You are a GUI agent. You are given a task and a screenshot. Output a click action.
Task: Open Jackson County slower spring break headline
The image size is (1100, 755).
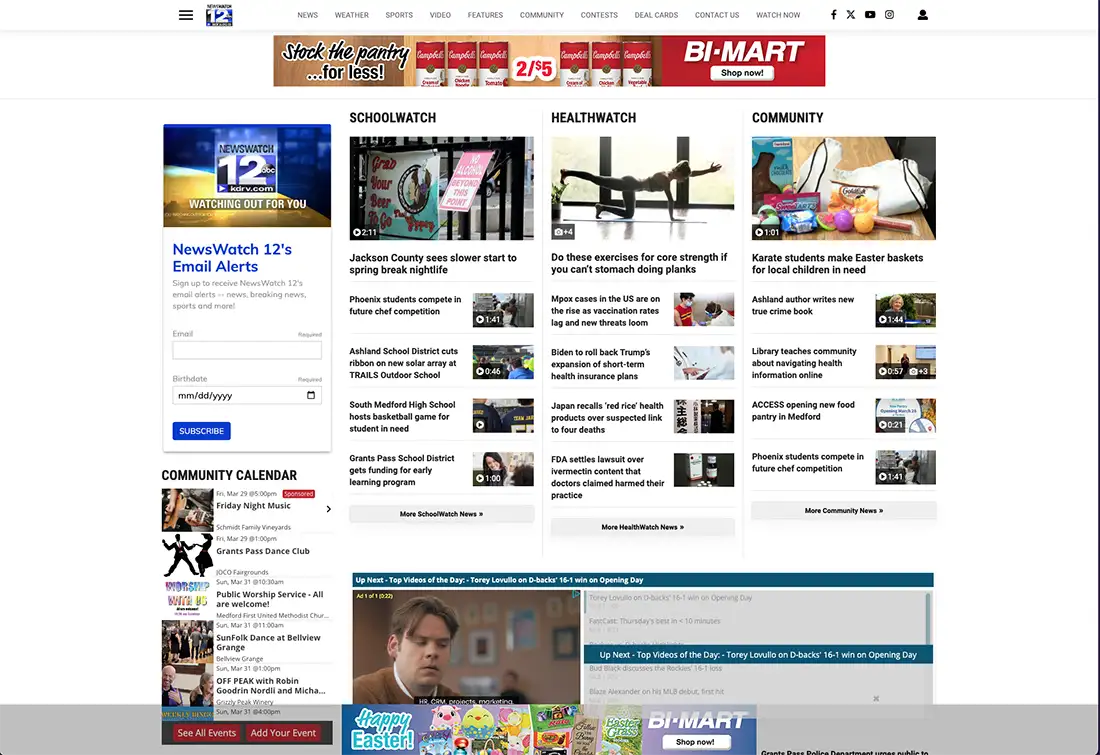tap(433, 264)
